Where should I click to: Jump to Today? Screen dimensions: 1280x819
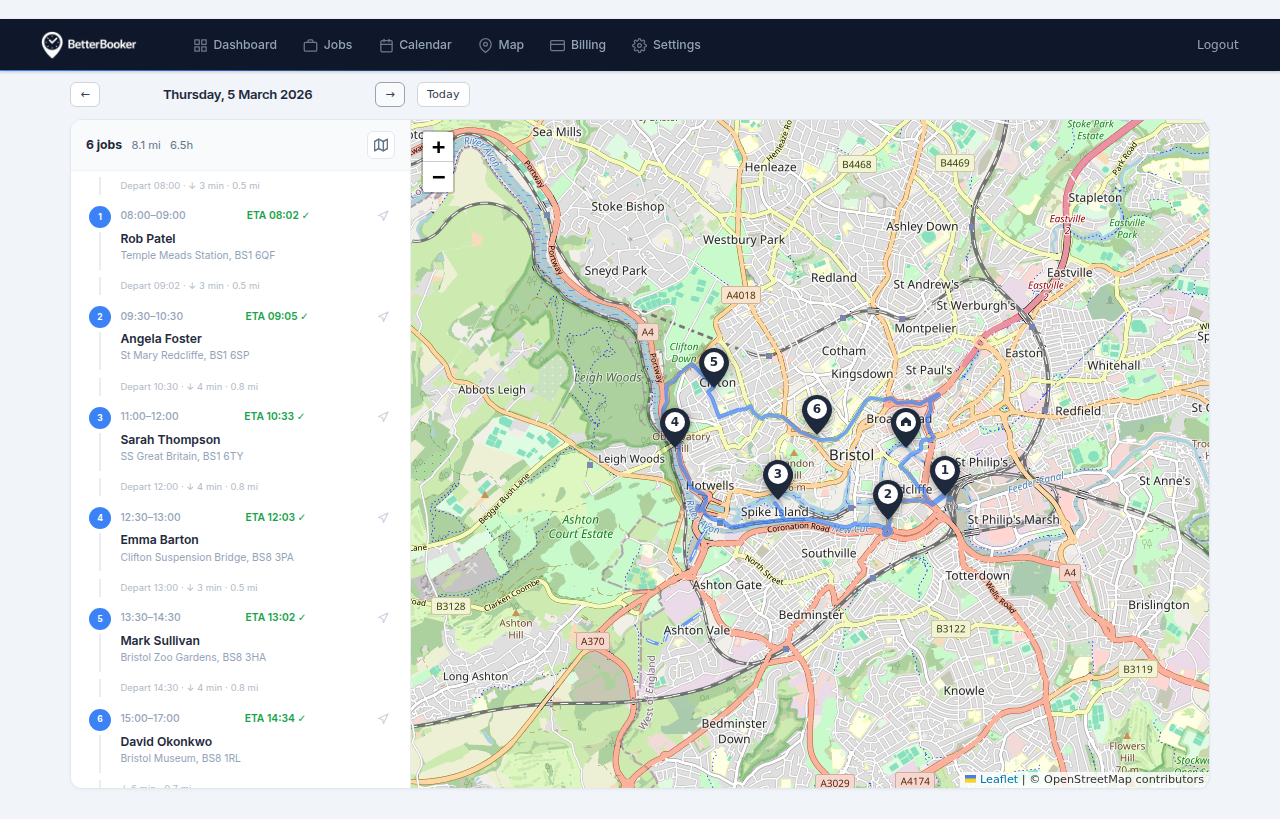click(443, 94)
